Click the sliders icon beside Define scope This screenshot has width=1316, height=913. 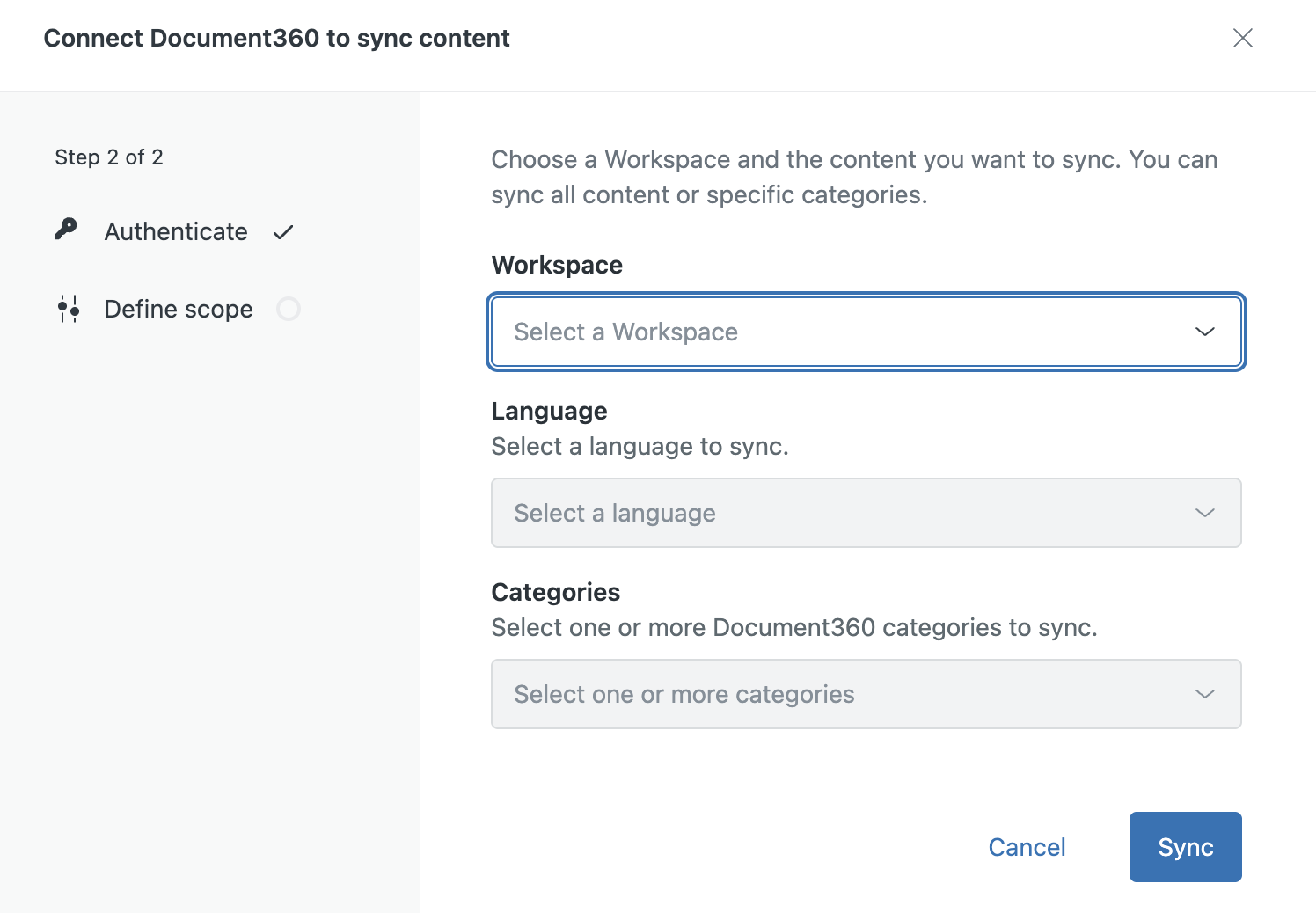tap(69, 309)
